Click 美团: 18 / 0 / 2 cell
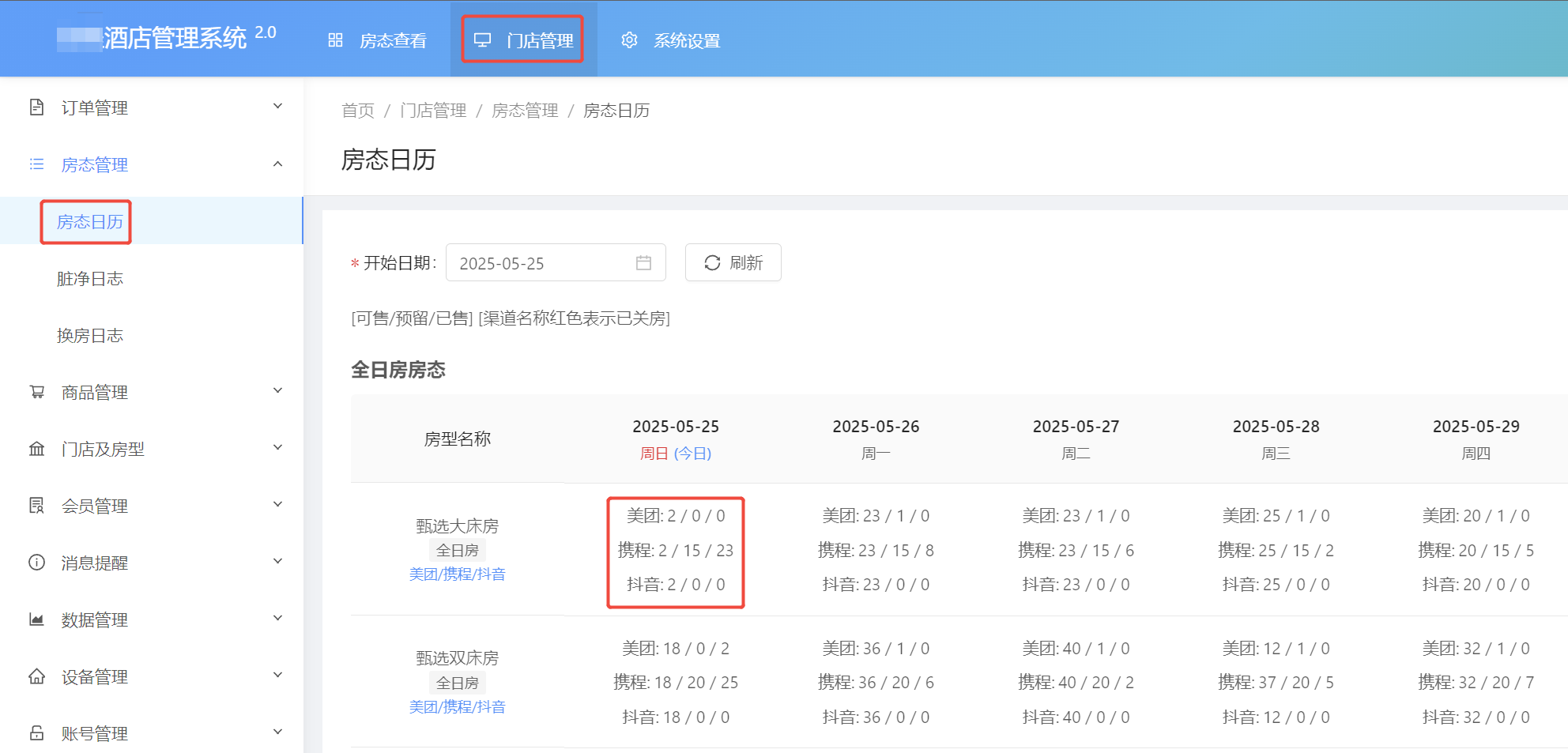The height and width of the screenshot is (753, 1568). (x=676, y=649)
